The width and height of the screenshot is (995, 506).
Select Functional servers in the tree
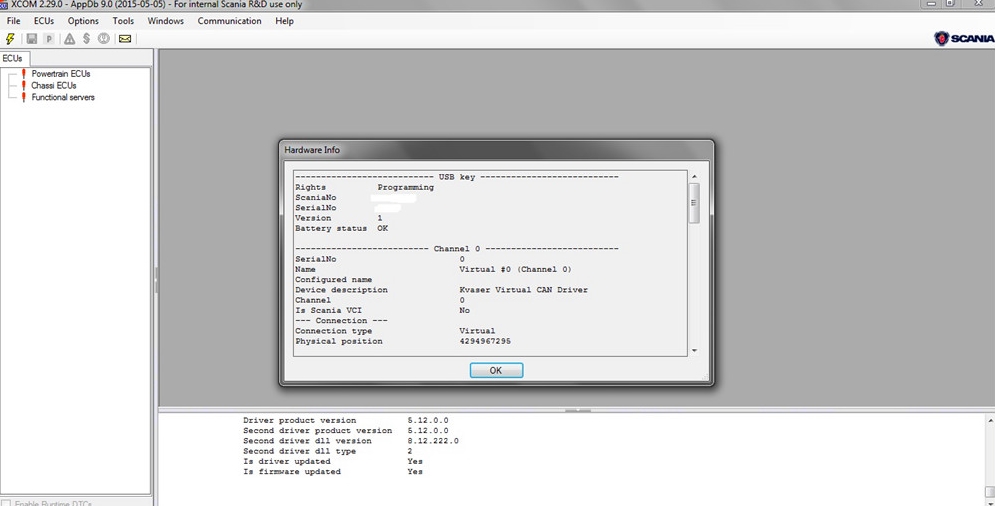pyautogui.click(x=63, y=97)
